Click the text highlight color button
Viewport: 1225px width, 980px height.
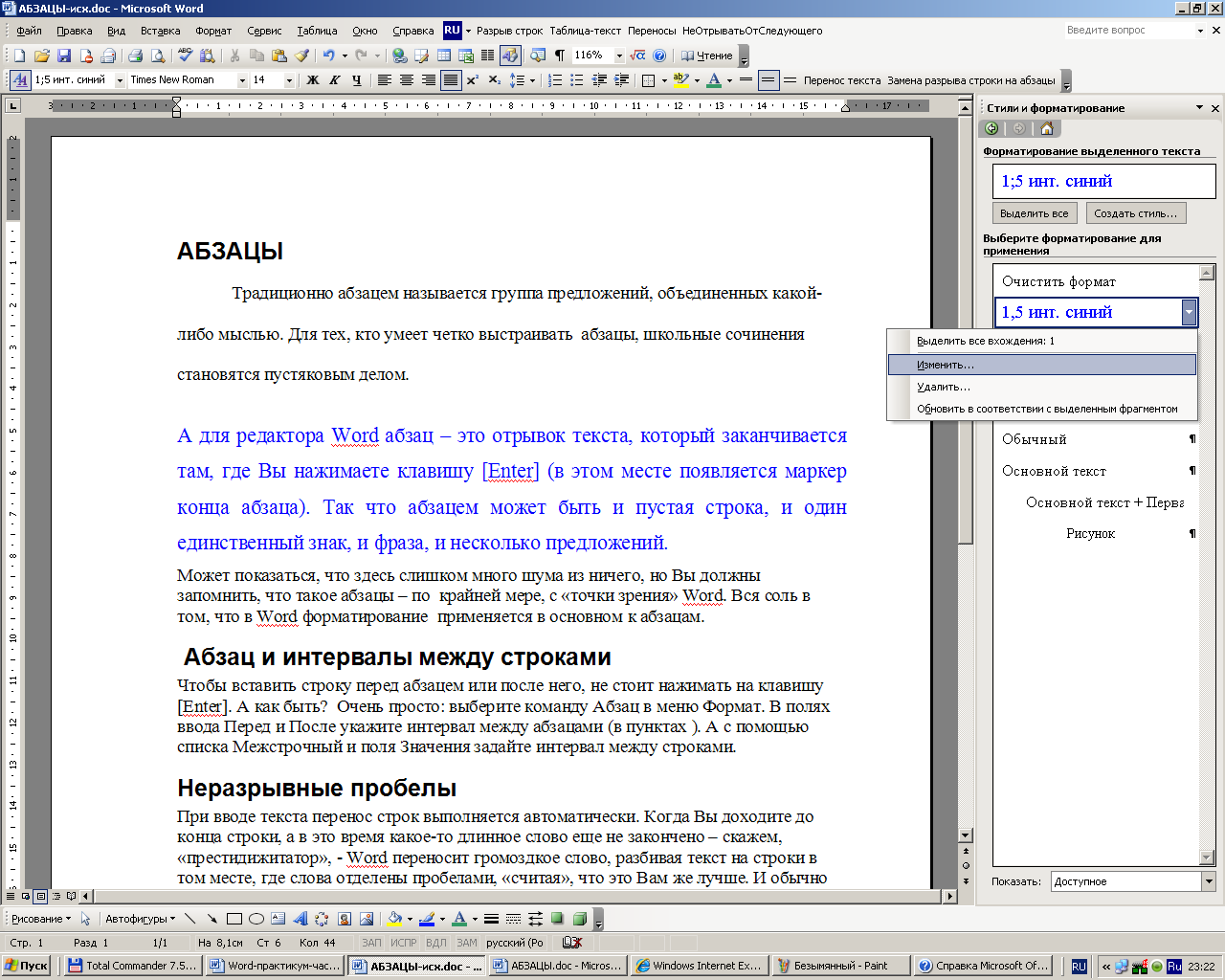pyautogui.click(x=680, y=80)
